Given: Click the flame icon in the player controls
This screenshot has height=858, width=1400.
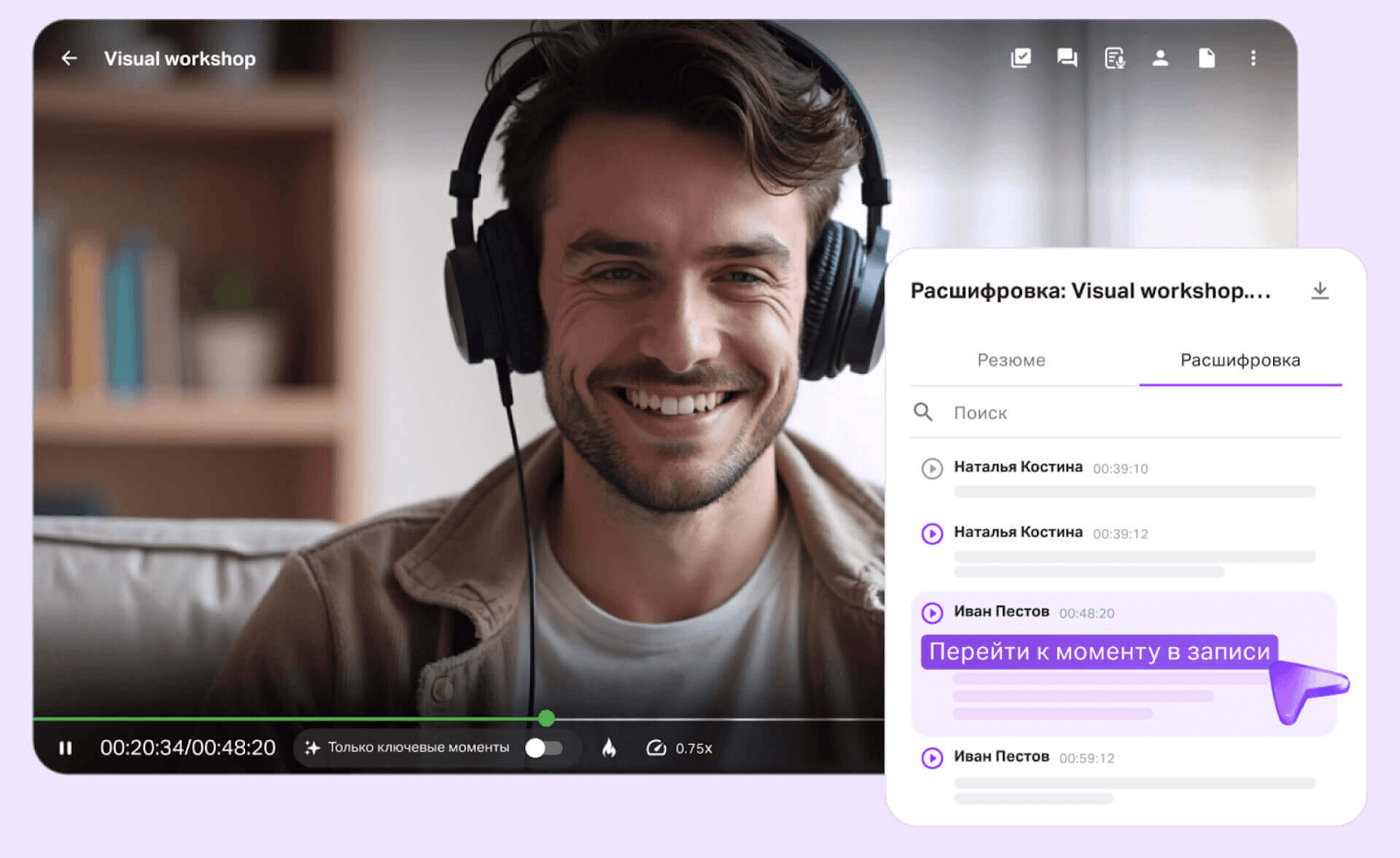Looking at the screenshot, I should pyautogui.click(x=609, y=748).
